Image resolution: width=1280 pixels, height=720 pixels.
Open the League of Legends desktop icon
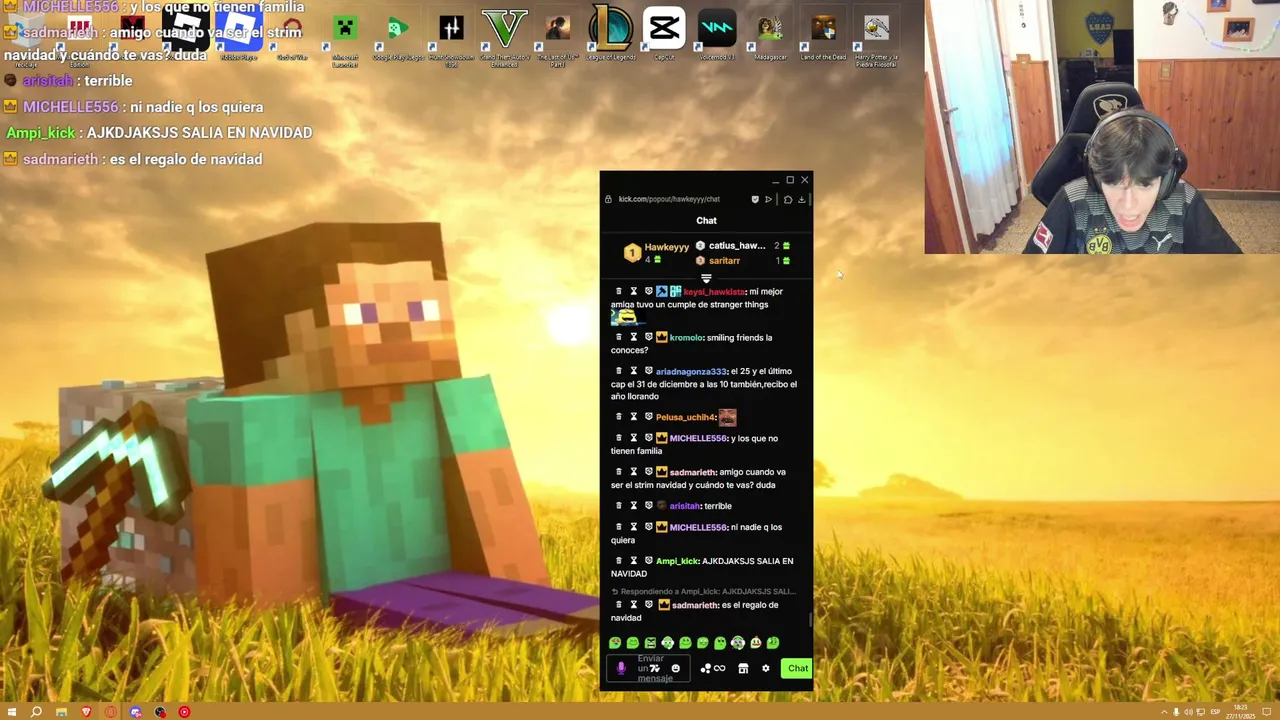[x=610, y=33]
